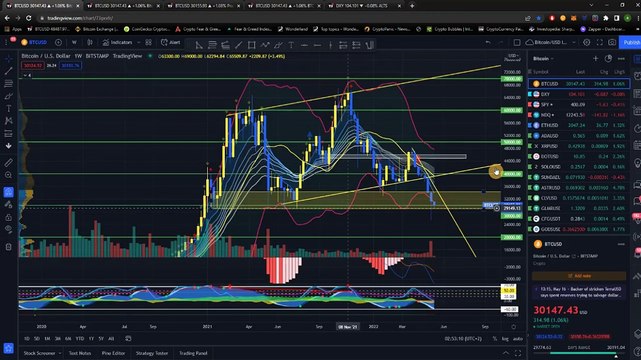The width and height of the screenshot is (641, 360).
Task: Toggle auto price scale
Action: 518,339
